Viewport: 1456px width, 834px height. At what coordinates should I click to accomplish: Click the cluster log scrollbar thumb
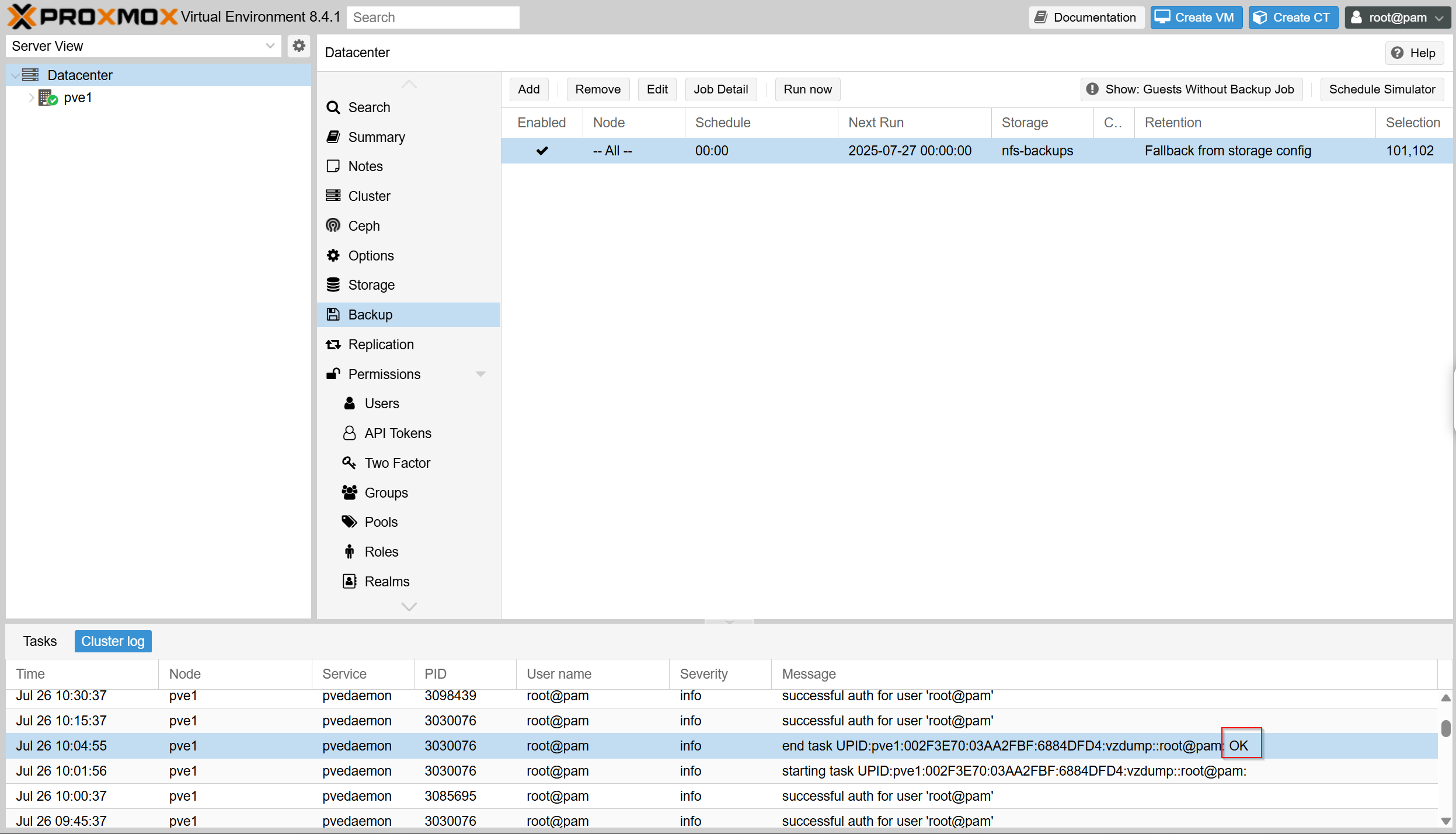[1445, 728]
